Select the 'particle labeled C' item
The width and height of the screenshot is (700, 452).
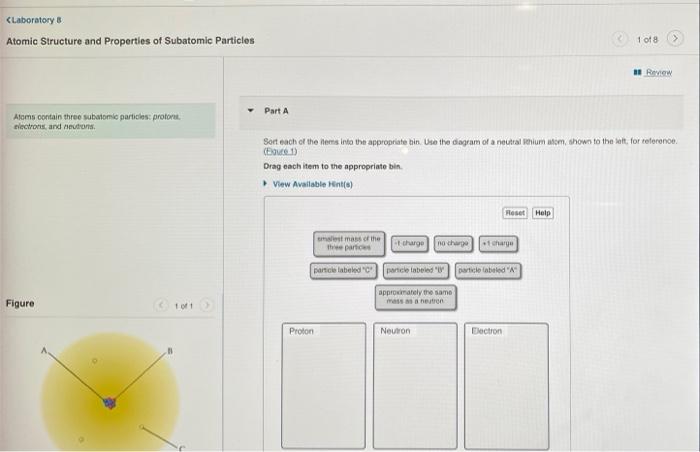343,271
